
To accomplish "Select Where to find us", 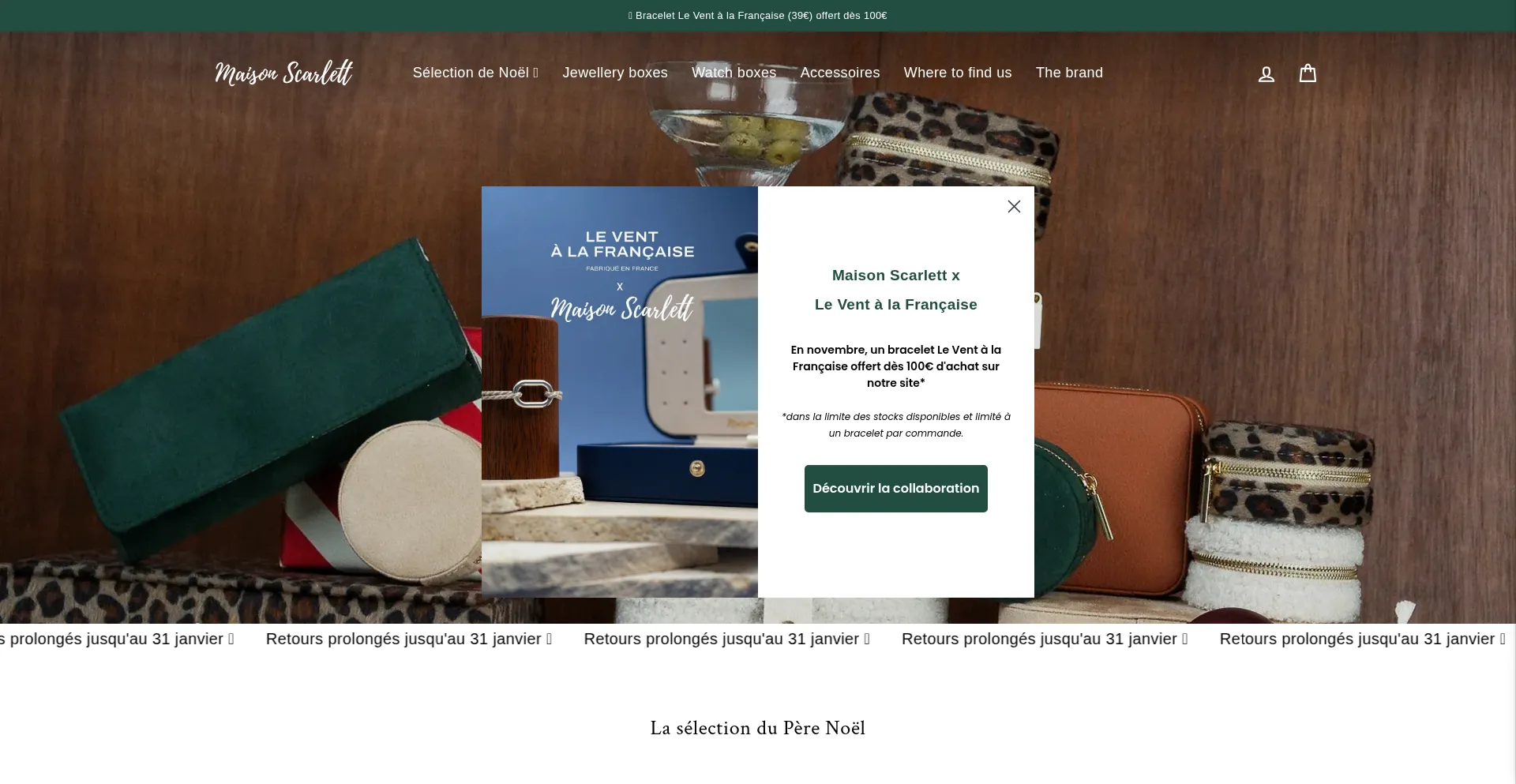I will tap(957, 73).
